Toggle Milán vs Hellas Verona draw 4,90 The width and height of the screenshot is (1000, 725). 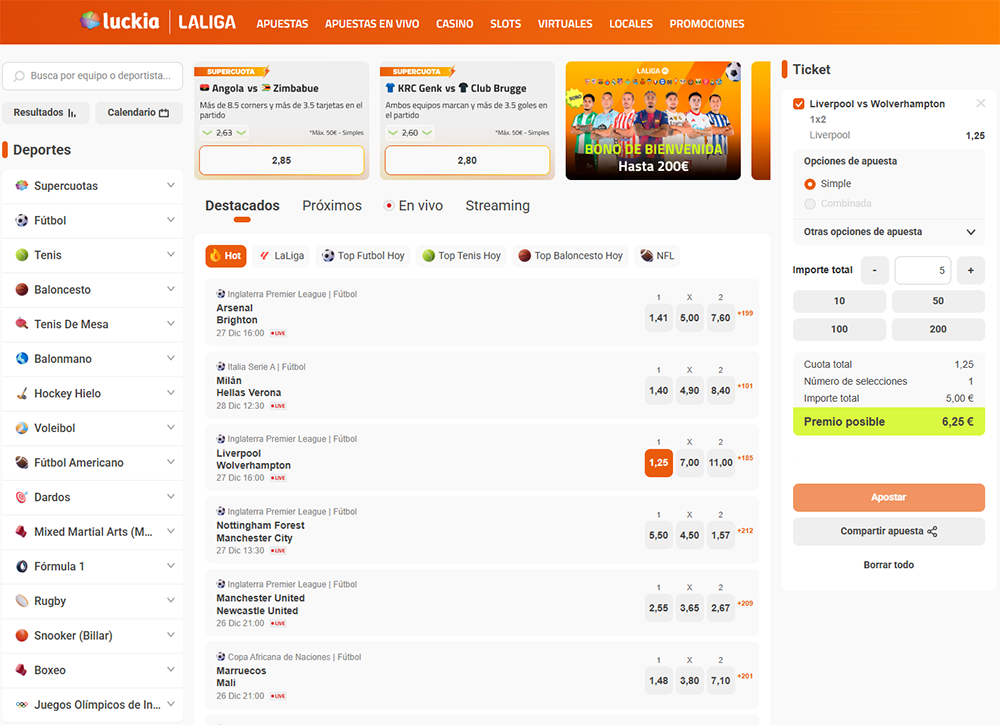click(x=689, y=390)
